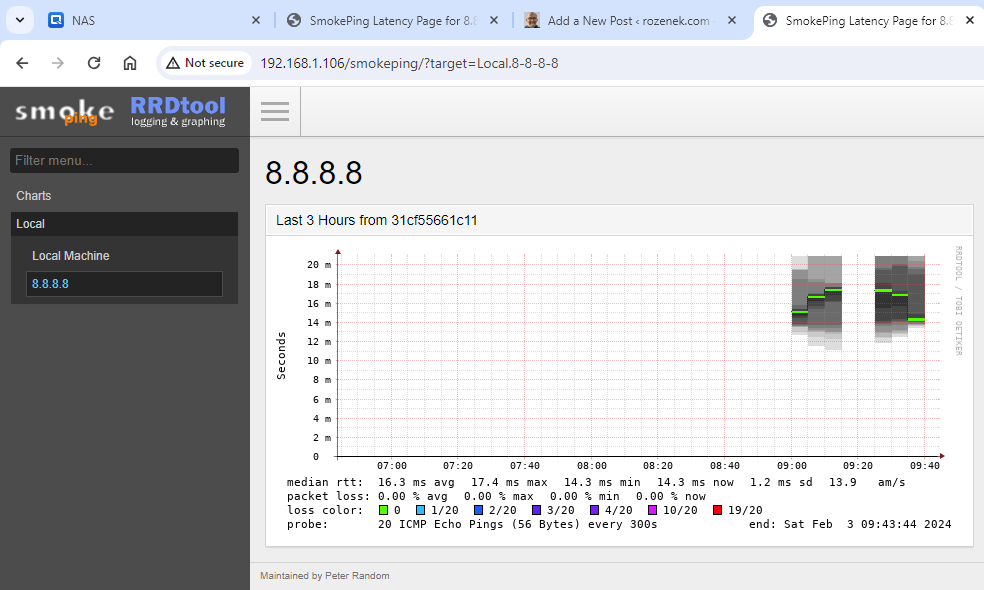This screenshot has width=984, height=590.
Task: Open Local Machine tree item
Action: point(71,256)
